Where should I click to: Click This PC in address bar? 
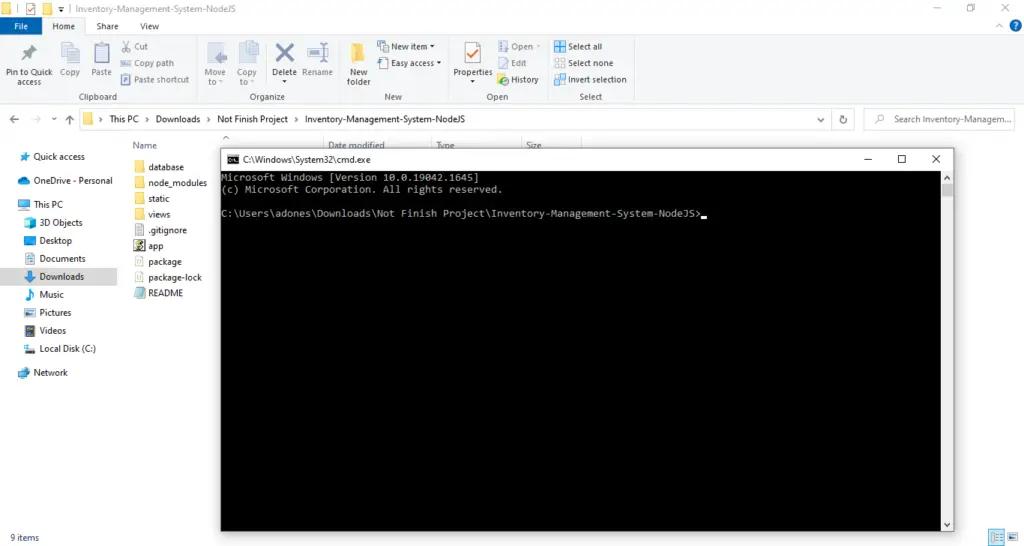124,119
